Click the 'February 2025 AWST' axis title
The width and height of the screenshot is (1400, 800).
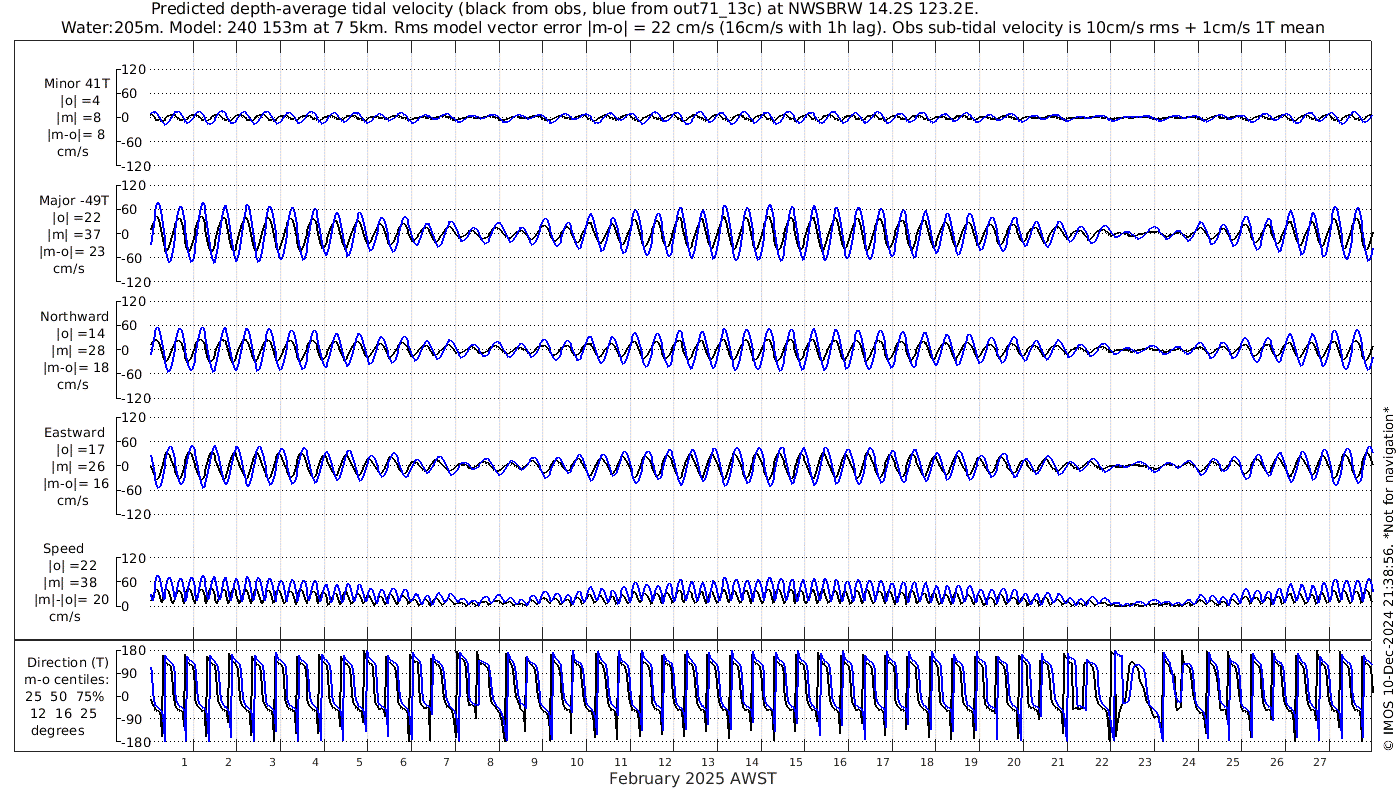692,778
